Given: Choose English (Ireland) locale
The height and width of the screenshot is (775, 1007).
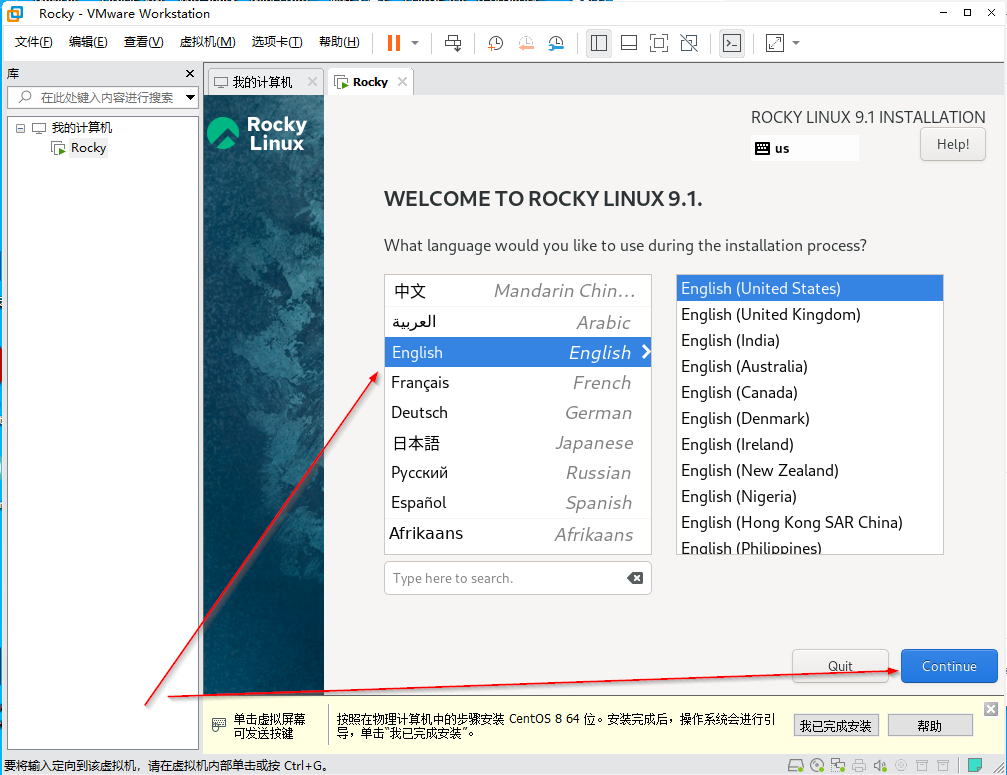Looking at the screenshot, I should pos(809,444).
